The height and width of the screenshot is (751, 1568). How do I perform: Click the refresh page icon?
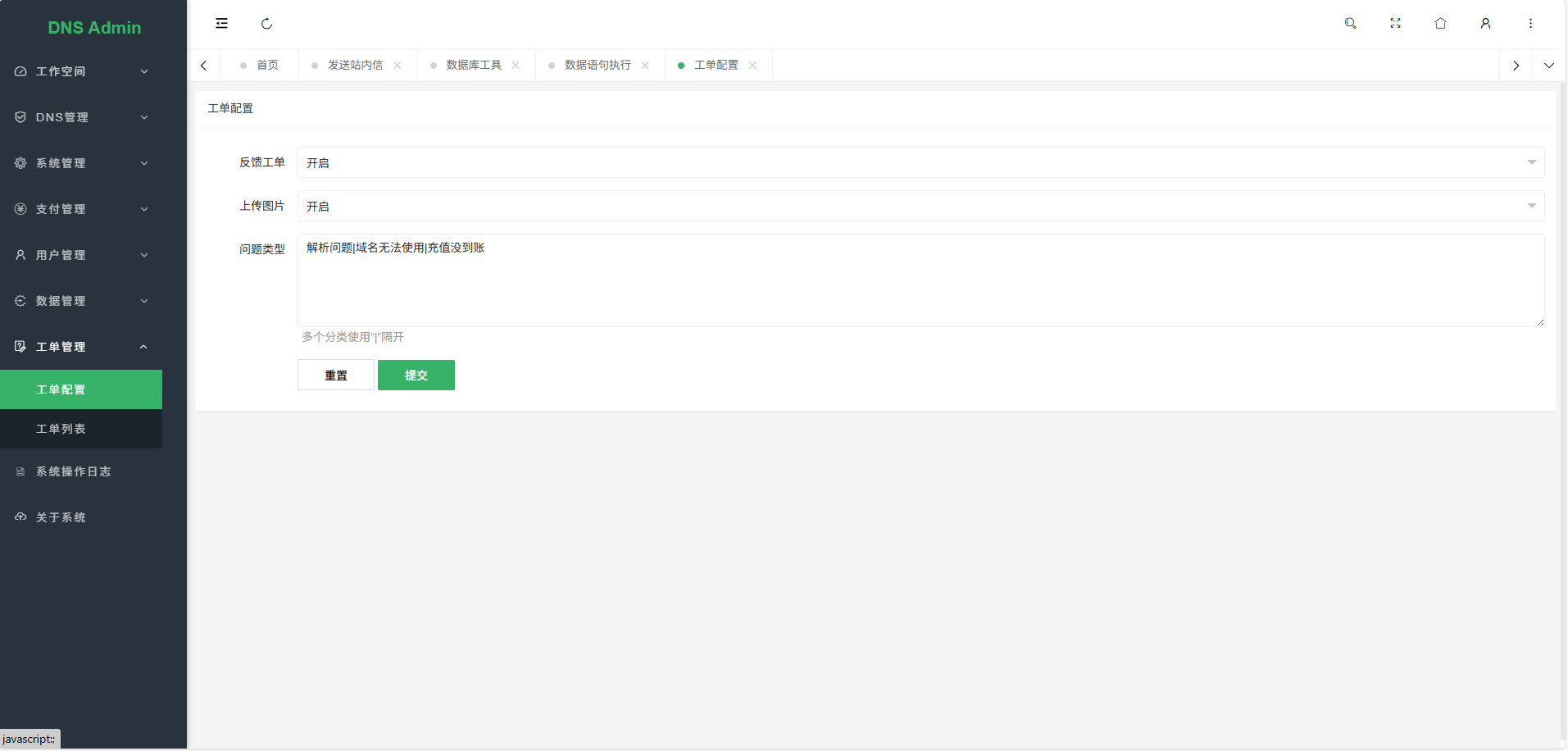266,24
